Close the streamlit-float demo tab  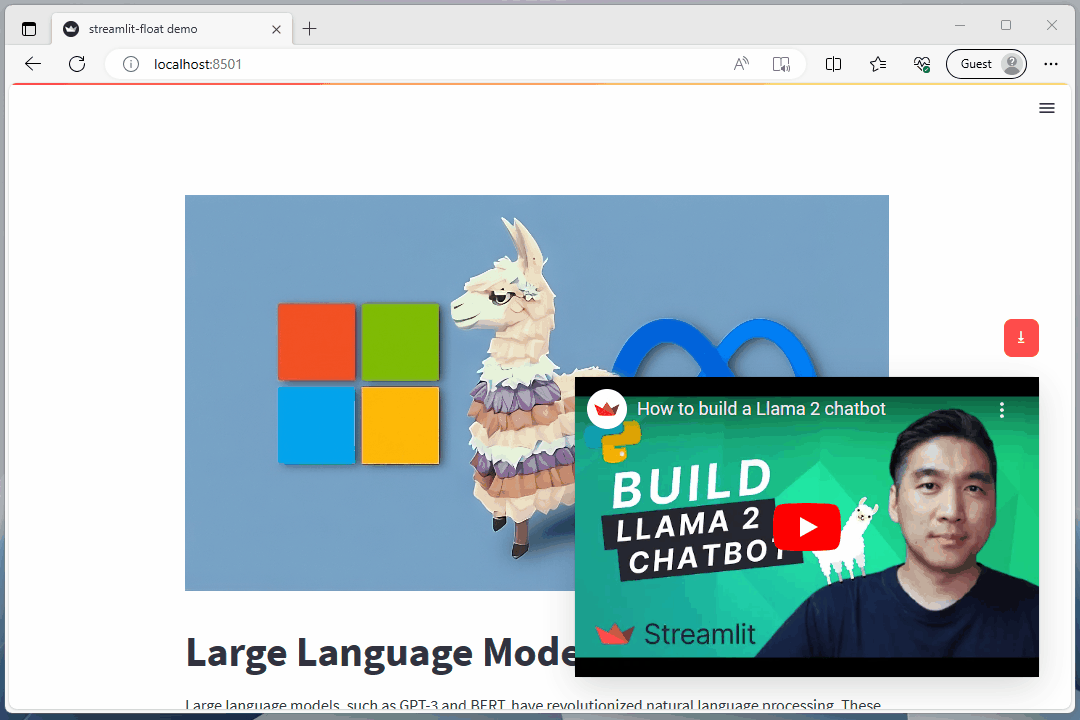click(x=276, y=29)
